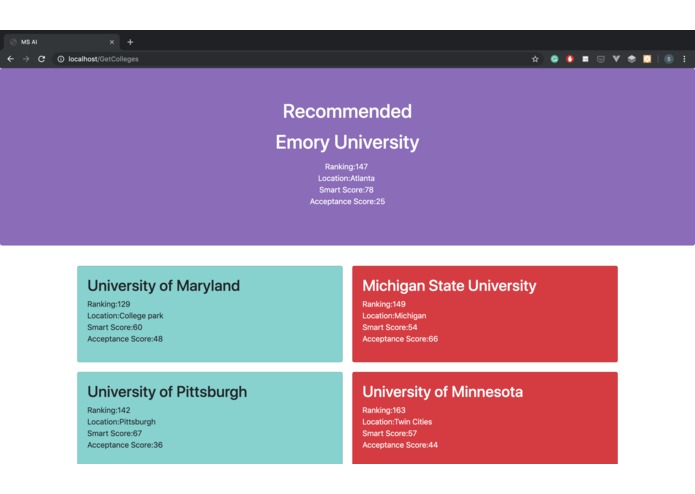Close the MS AI tab
Screen dimensions: 695x494
click(x=112, y=42)
